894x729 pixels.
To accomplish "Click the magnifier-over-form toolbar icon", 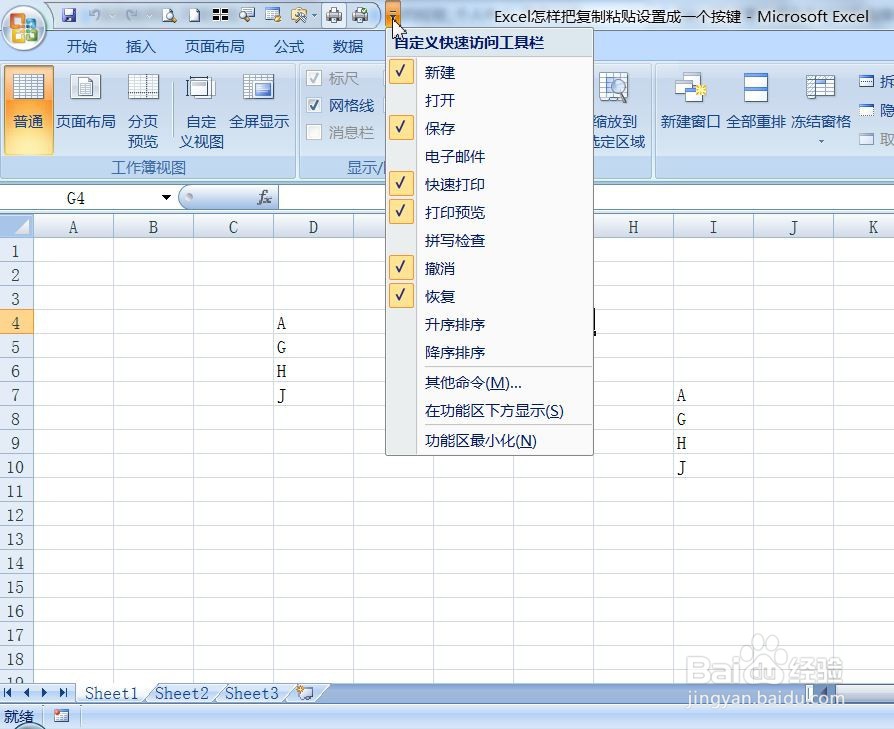I will coord(247,15).
